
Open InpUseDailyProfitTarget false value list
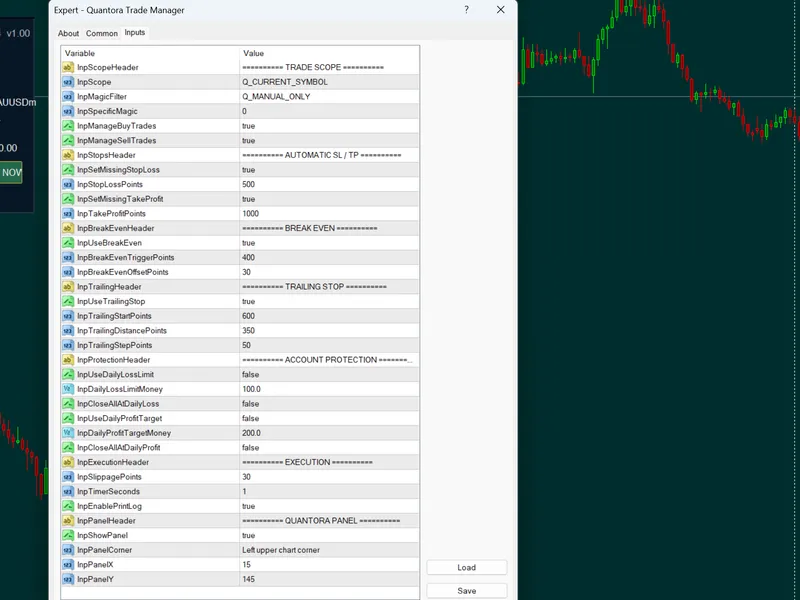tap(330, 418)
